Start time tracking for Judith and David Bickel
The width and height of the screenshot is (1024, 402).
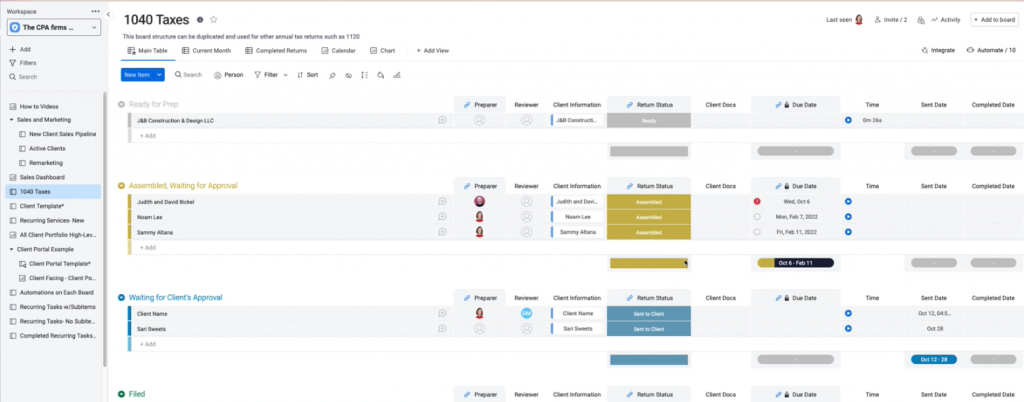tap(848, 202)
